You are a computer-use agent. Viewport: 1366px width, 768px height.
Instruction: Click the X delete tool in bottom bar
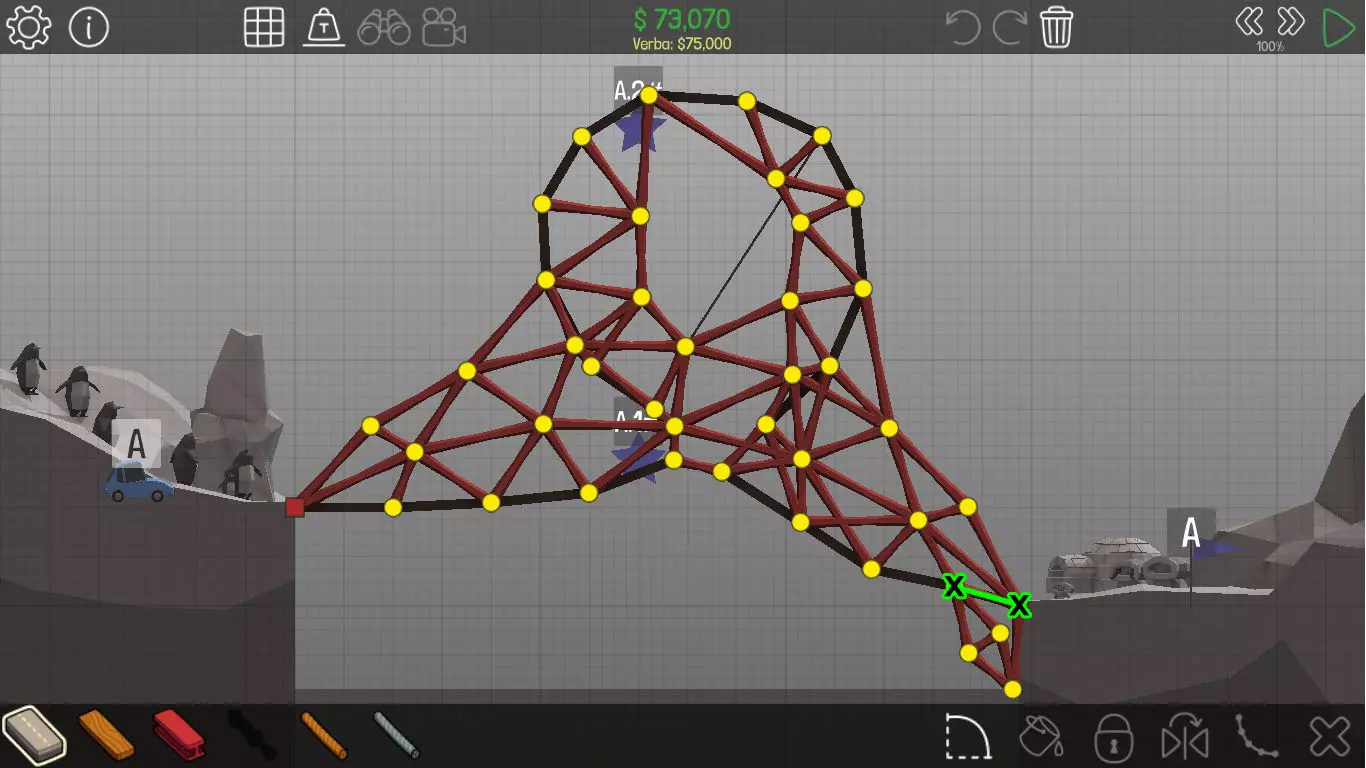(x=1330, y=737)
